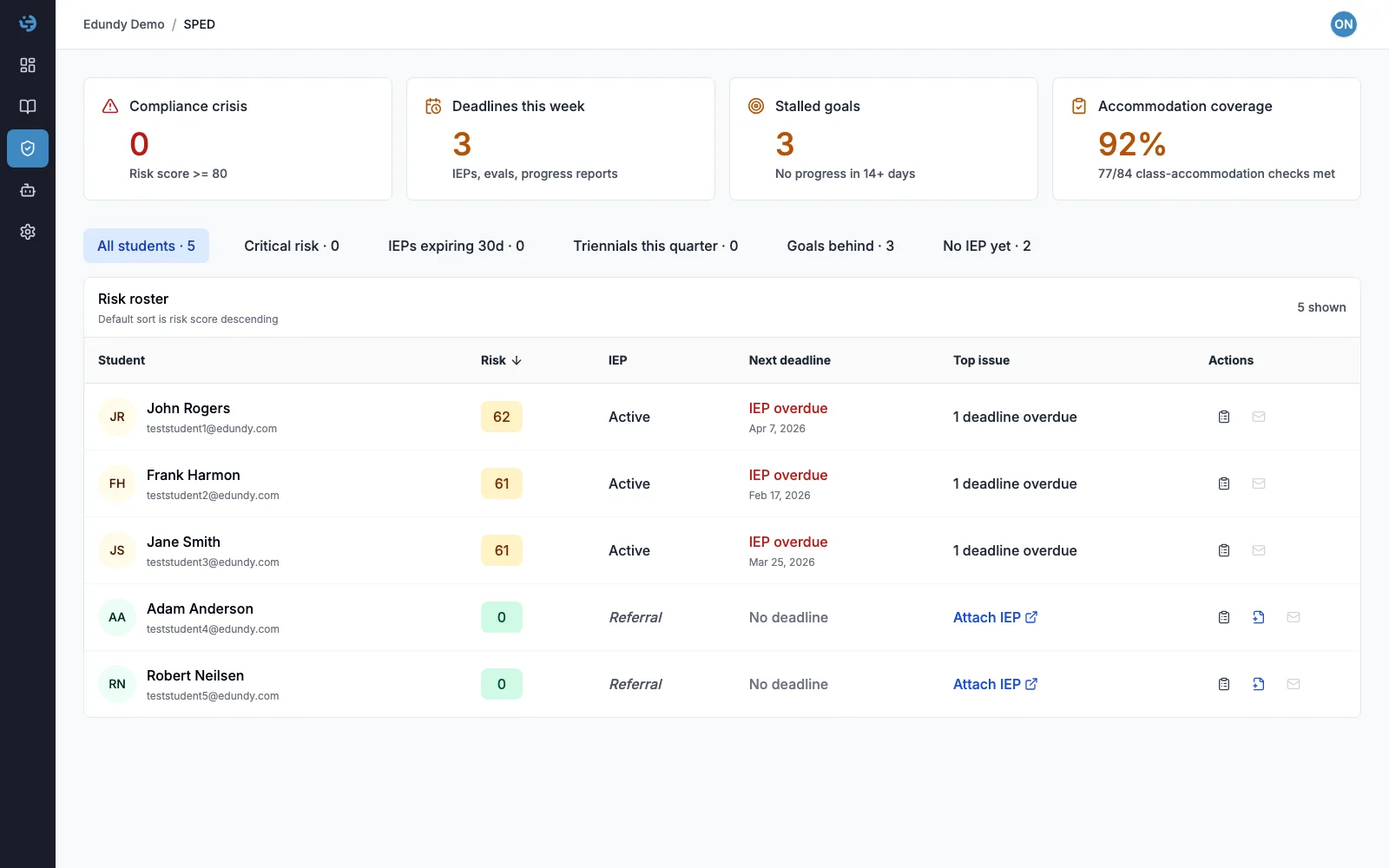Click the Compliance crisis warning triangle icon
The image size is (1389, 868).
(110, 106)
